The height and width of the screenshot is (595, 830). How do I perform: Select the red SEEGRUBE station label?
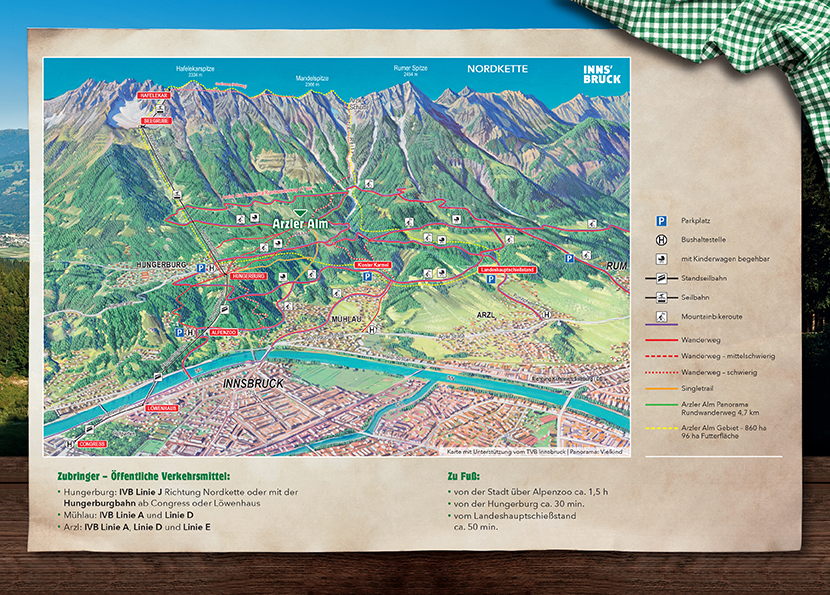156,121
